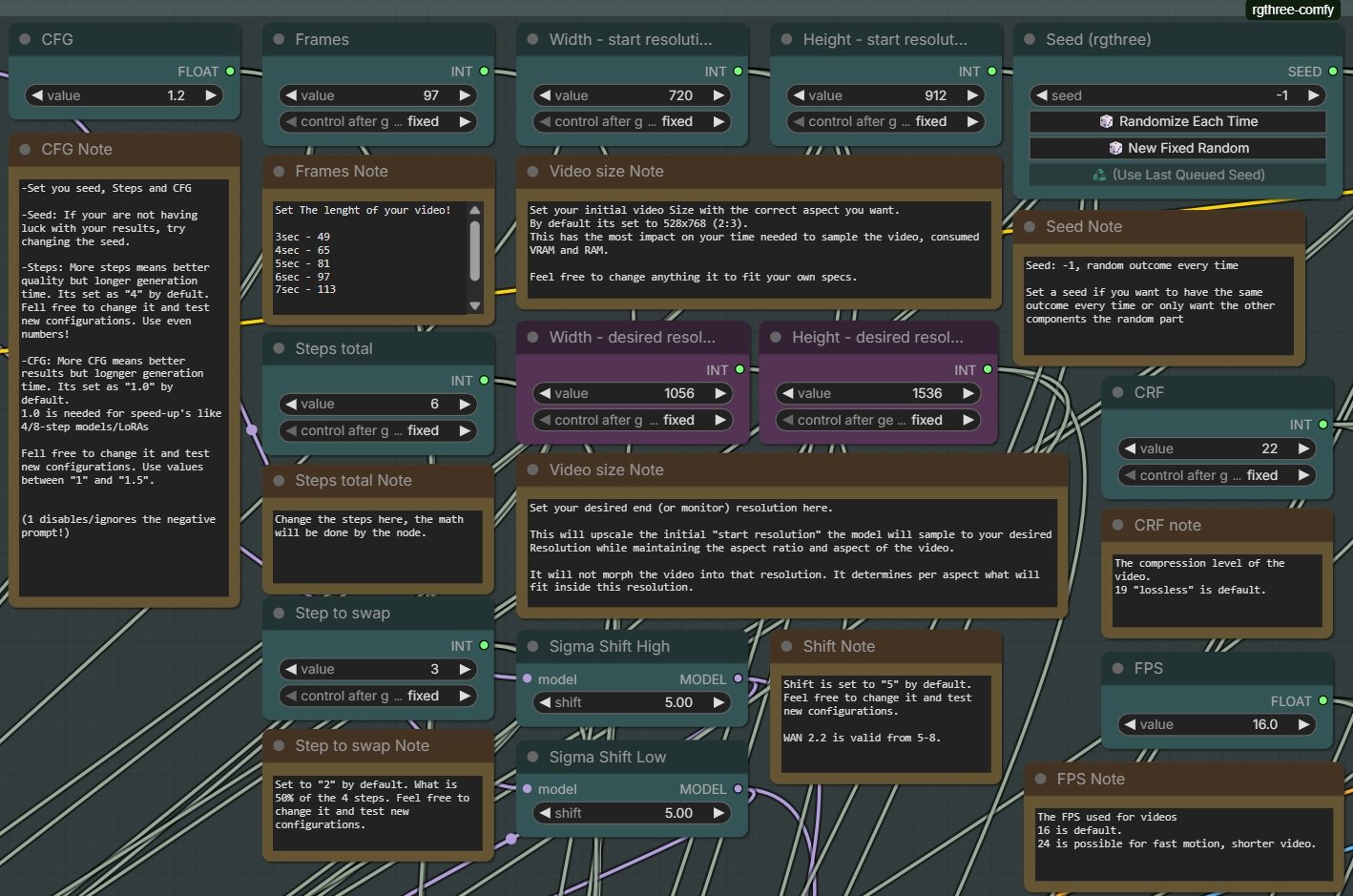Increase the seed value with right arrow
This screenshot has width=1353, height=896.
tap(1314, 95)
